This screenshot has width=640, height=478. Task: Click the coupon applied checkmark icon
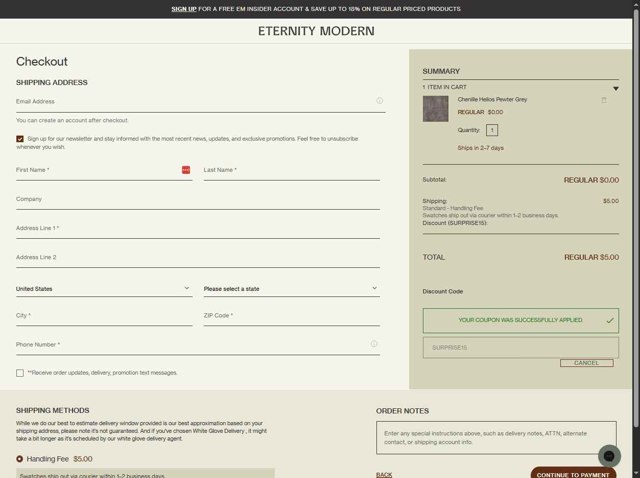click(x=610, y=320)
